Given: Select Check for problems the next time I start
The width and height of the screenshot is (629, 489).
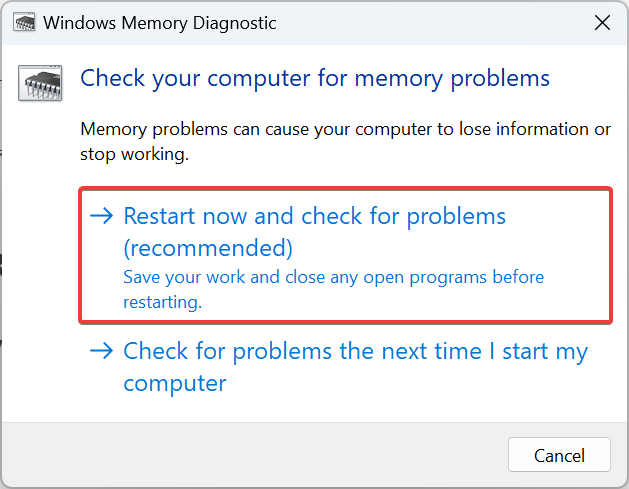Looking at the screenshot, I should pos(355,352).
